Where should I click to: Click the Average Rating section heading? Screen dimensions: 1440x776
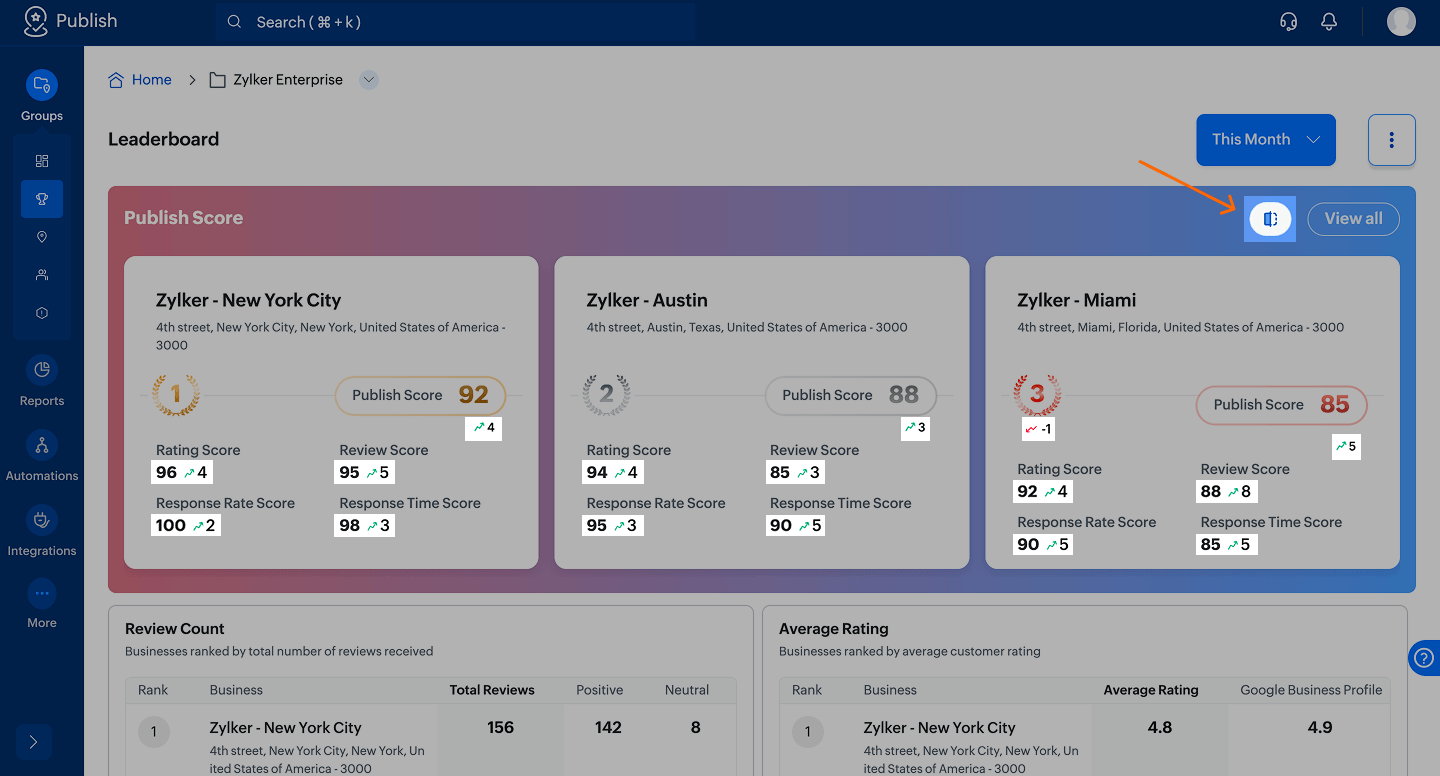click(x=834, y=629)
